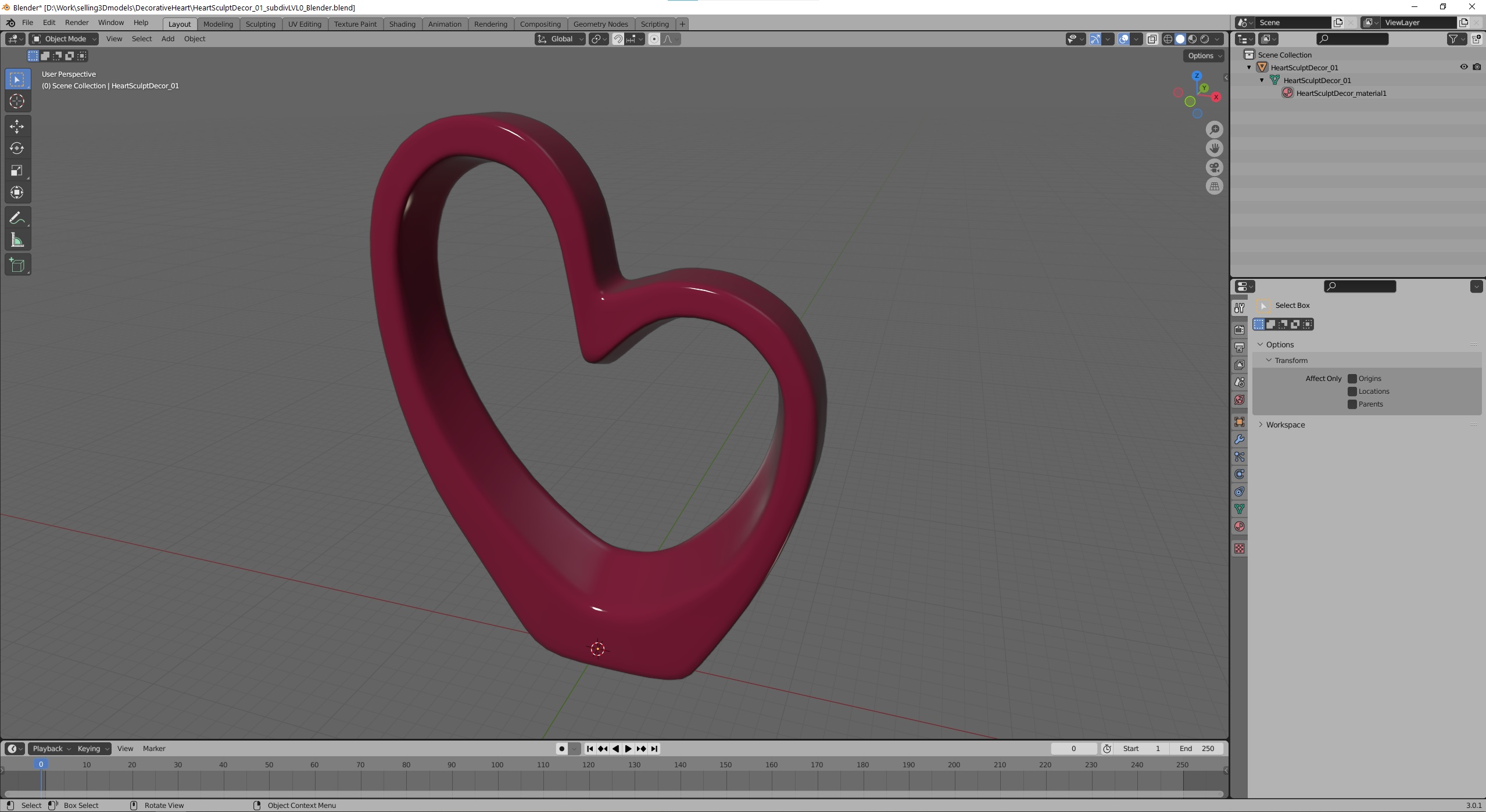This screenshot has width=1486, height=812.
Task: Select the Move tool
Action: (17, 126)
